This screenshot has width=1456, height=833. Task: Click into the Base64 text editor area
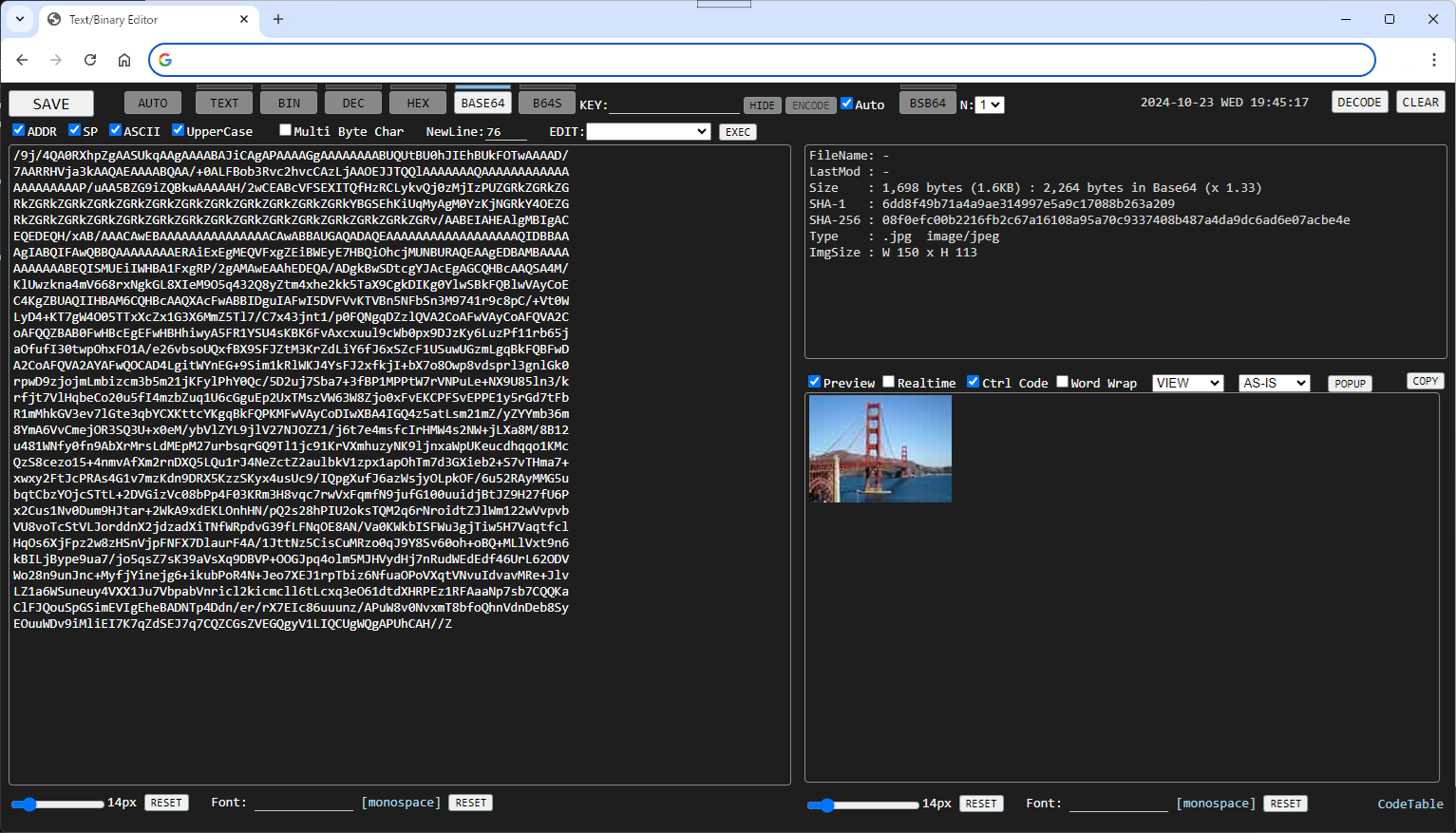point(400,464)
